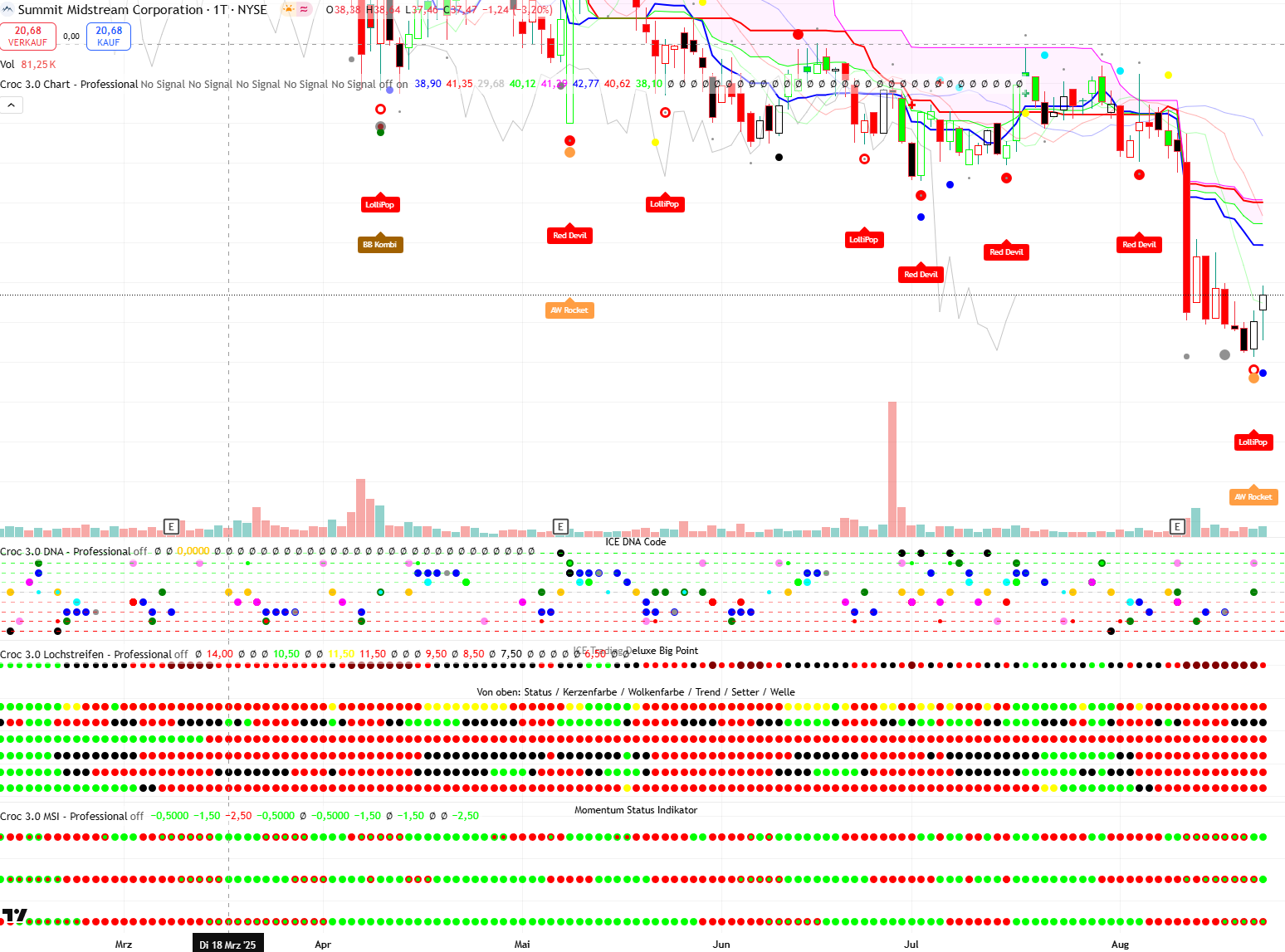1285x952 pixels.
Task: Click the Di 18 Mrz '25 date label
Action: 227,945
